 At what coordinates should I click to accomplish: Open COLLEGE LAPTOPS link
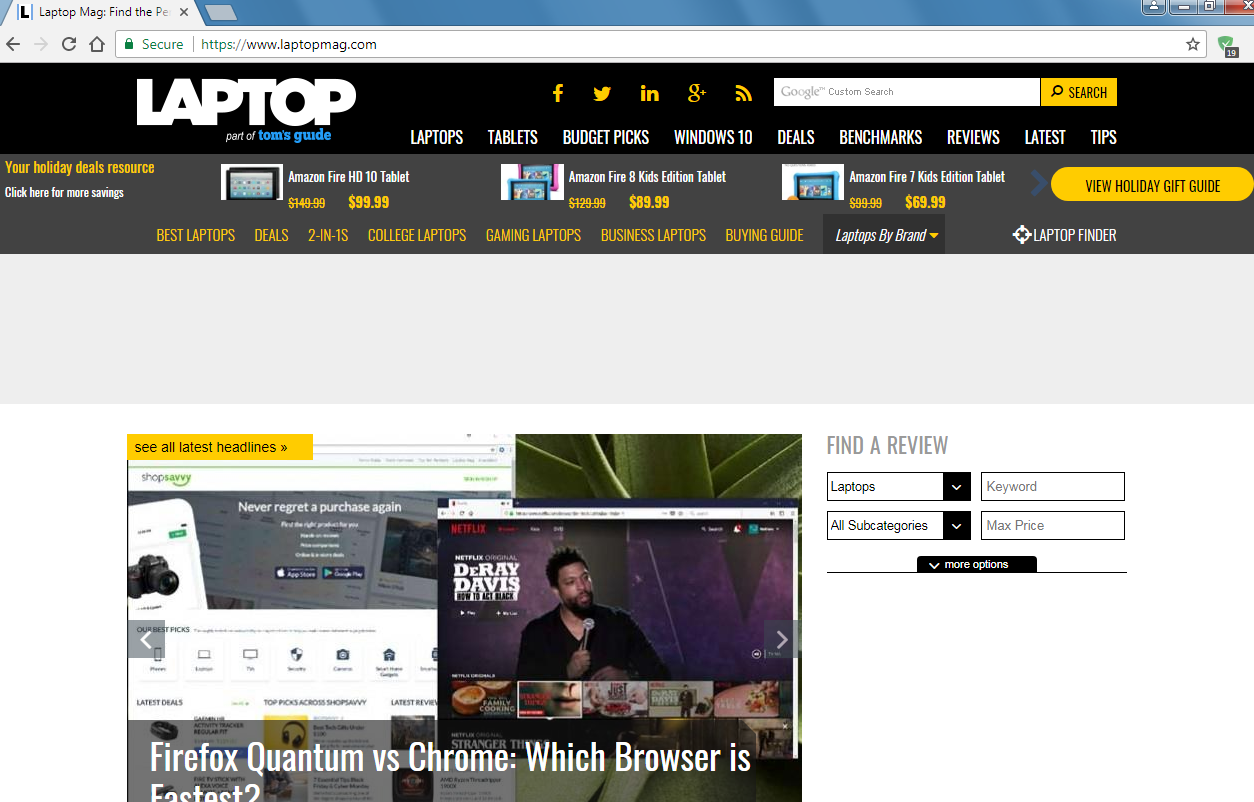(x=417, y=235)
